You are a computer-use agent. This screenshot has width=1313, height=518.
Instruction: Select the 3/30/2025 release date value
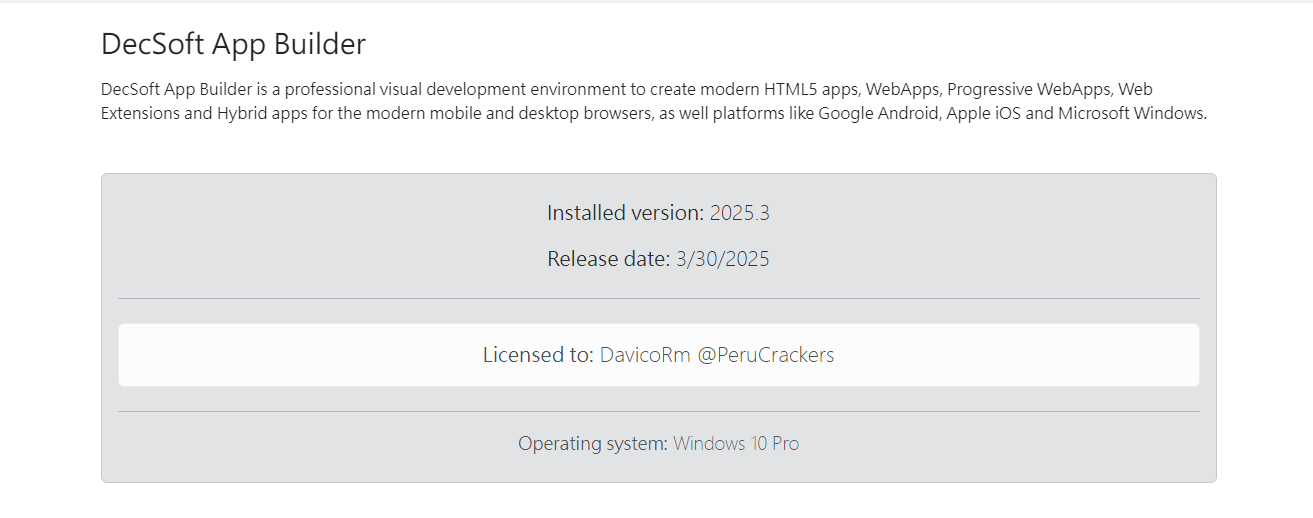pyautogui.click(x=723, y=259)
